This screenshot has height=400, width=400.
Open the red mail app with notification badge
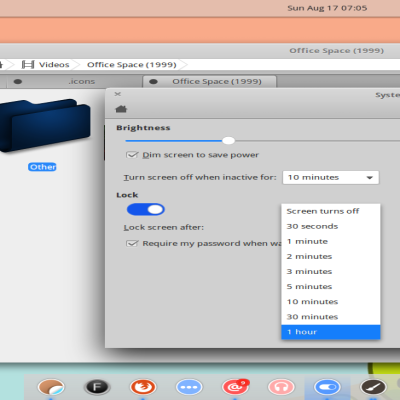[x=235, y=387]
